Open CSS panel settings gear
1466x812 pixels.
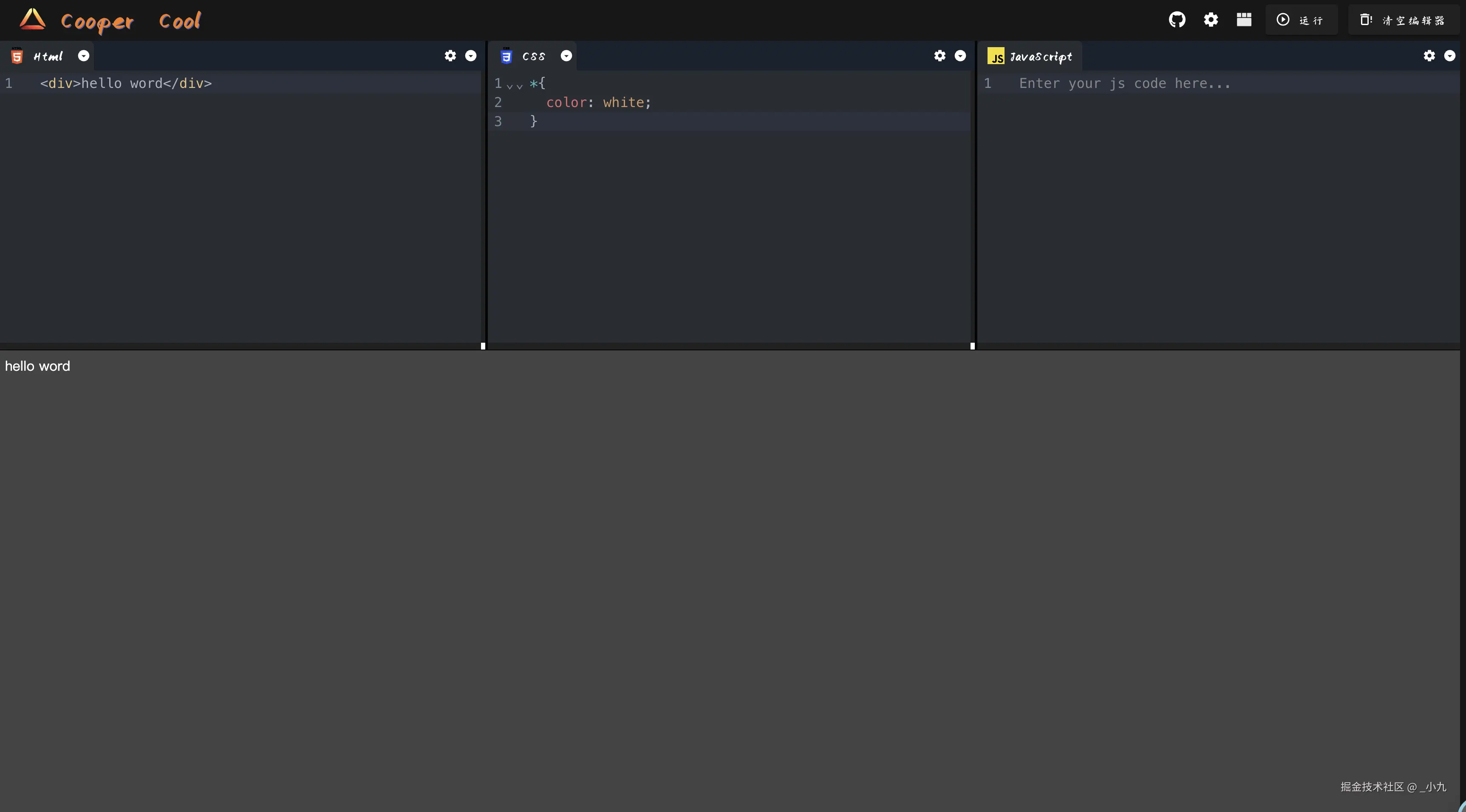940,56
